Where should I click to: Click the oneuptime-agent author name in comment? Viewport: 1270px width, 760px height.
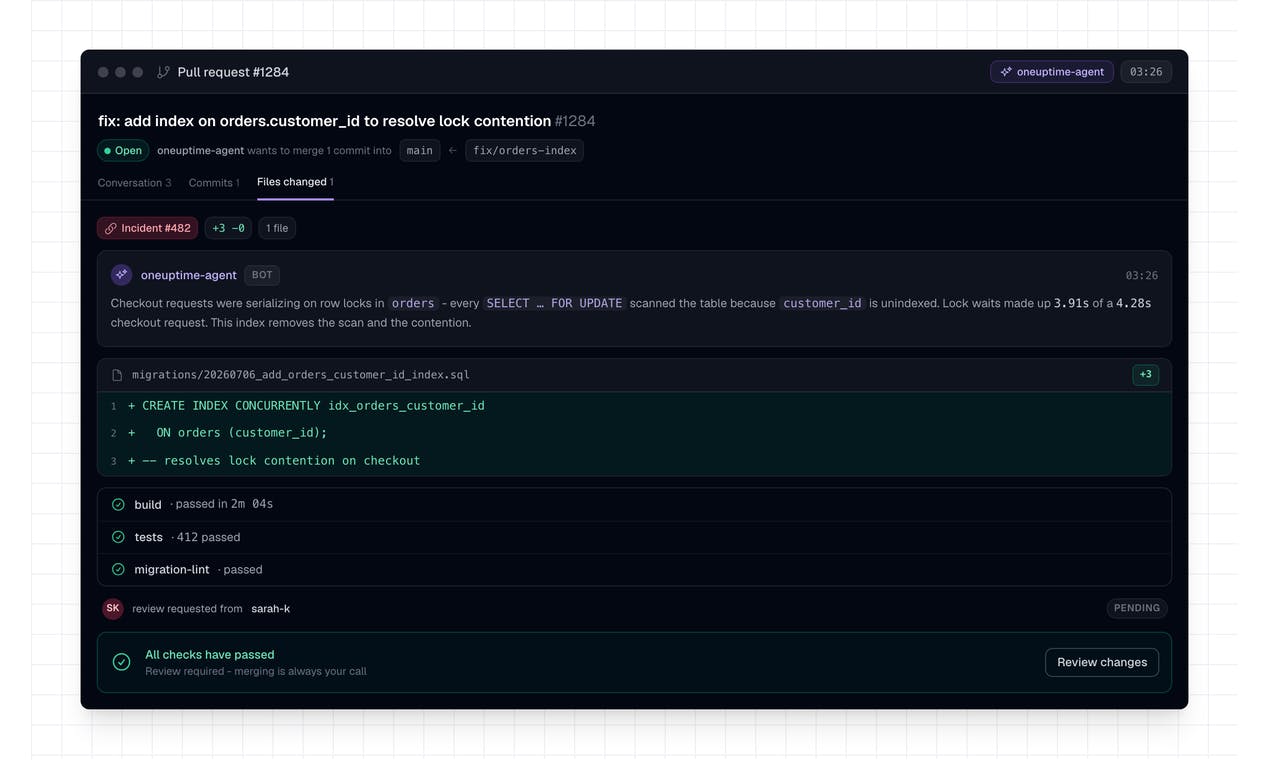pyautogui.click(x=189, y=275)
